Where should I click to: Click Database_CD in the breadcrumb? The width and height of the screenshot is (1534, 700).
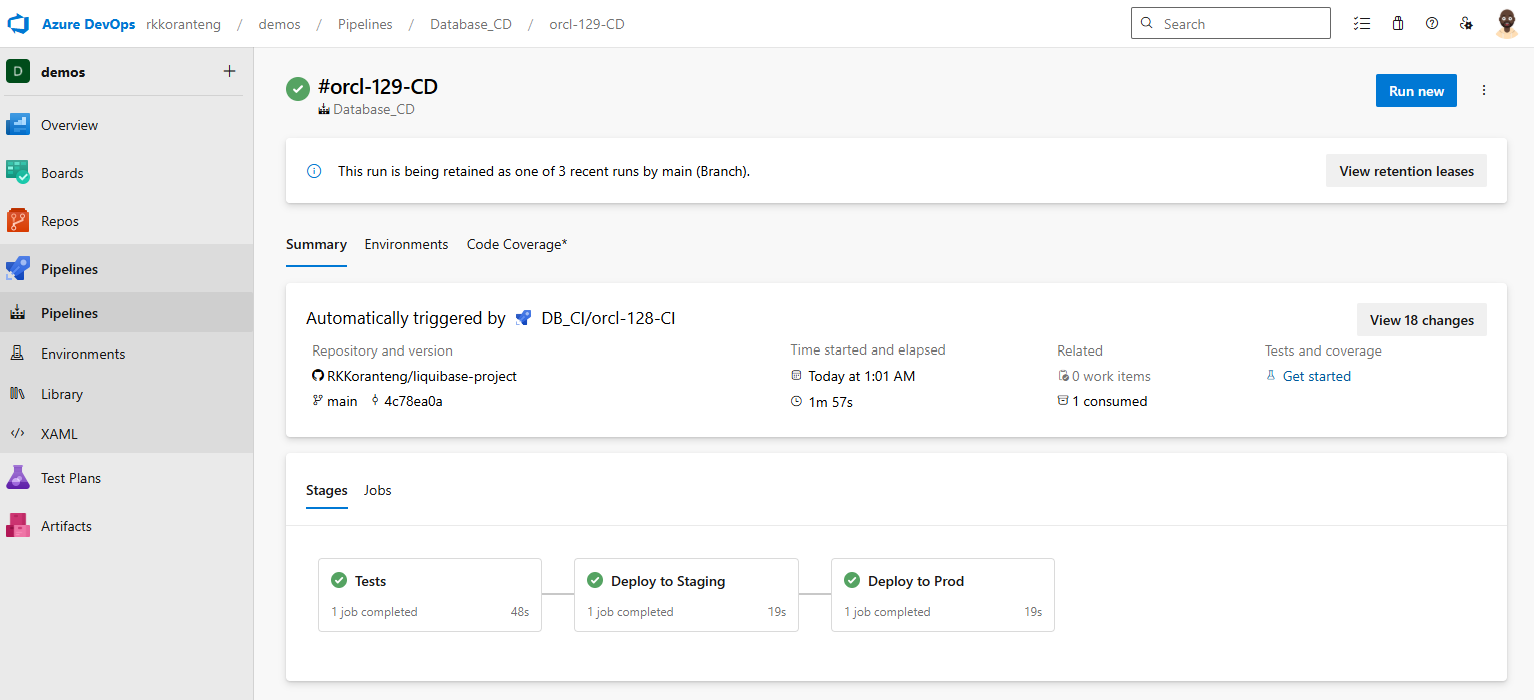point(471,24)
